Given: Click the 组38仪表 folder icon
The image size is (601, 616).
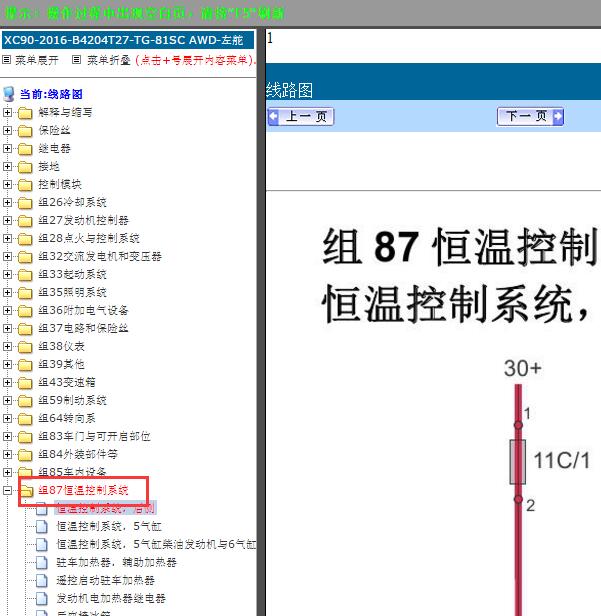Looking at the screenshot, I should [x=25, y=347].
